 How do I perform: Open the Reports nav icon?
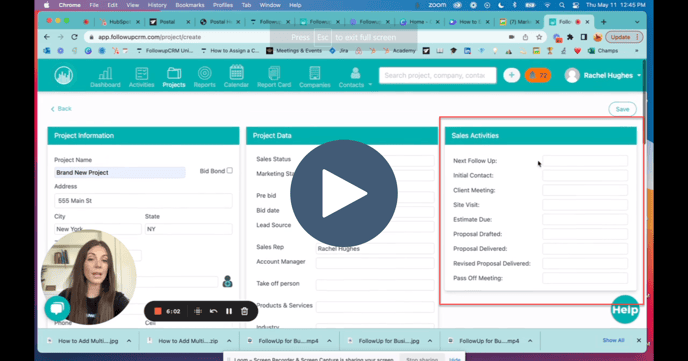point(204,78)
